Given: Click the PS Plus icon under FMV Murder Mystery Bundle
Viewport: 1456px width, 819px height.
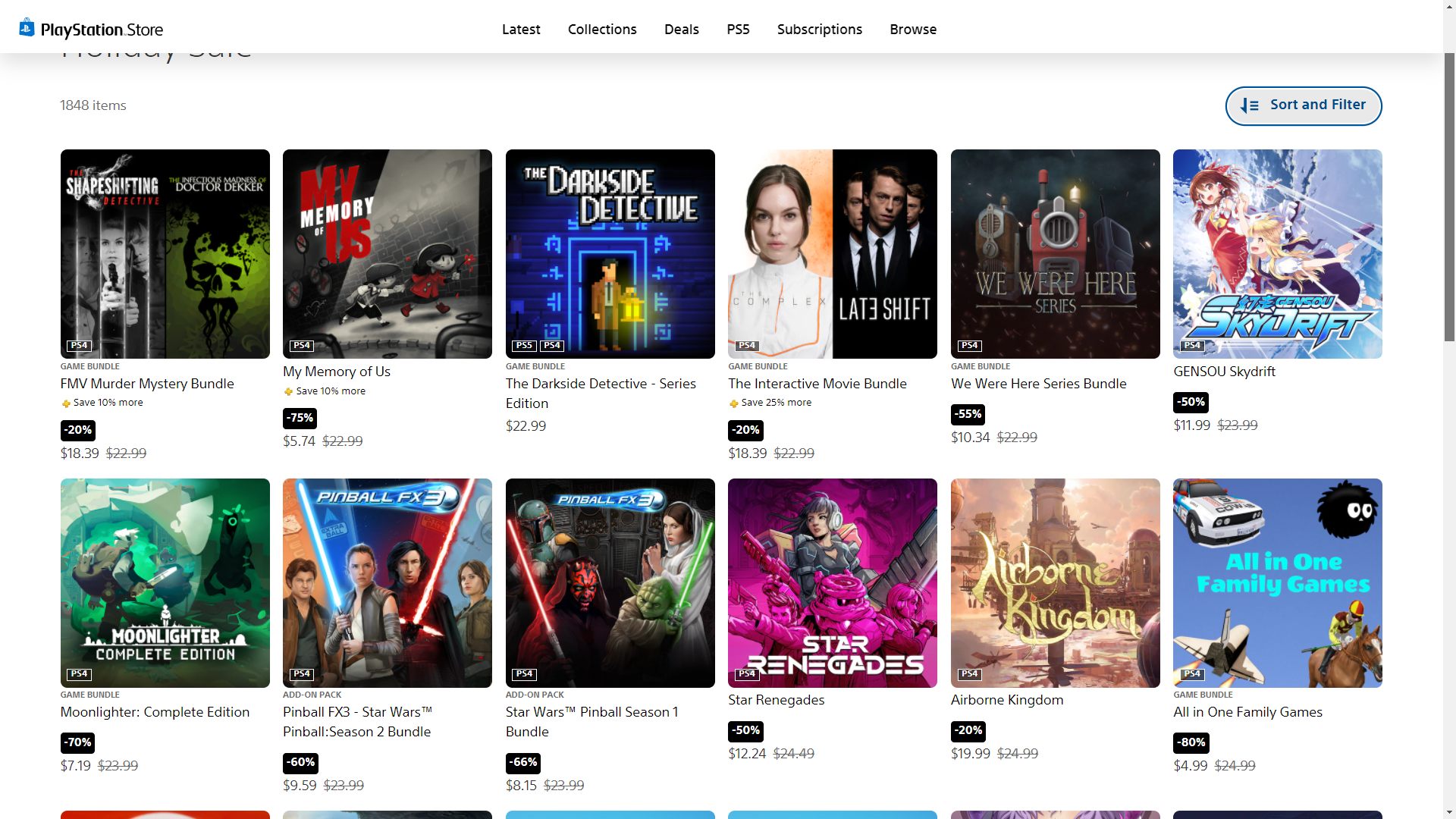Looking at the screenshot, I should click(66, 403).
